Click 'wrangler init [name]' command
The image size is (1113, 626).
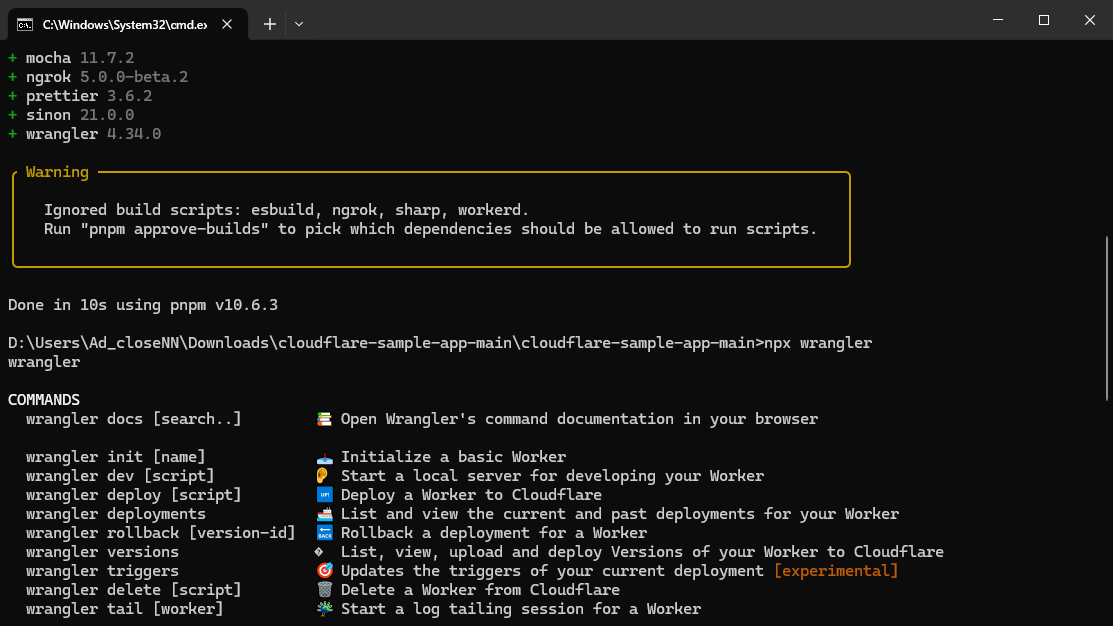click(116, 457)
